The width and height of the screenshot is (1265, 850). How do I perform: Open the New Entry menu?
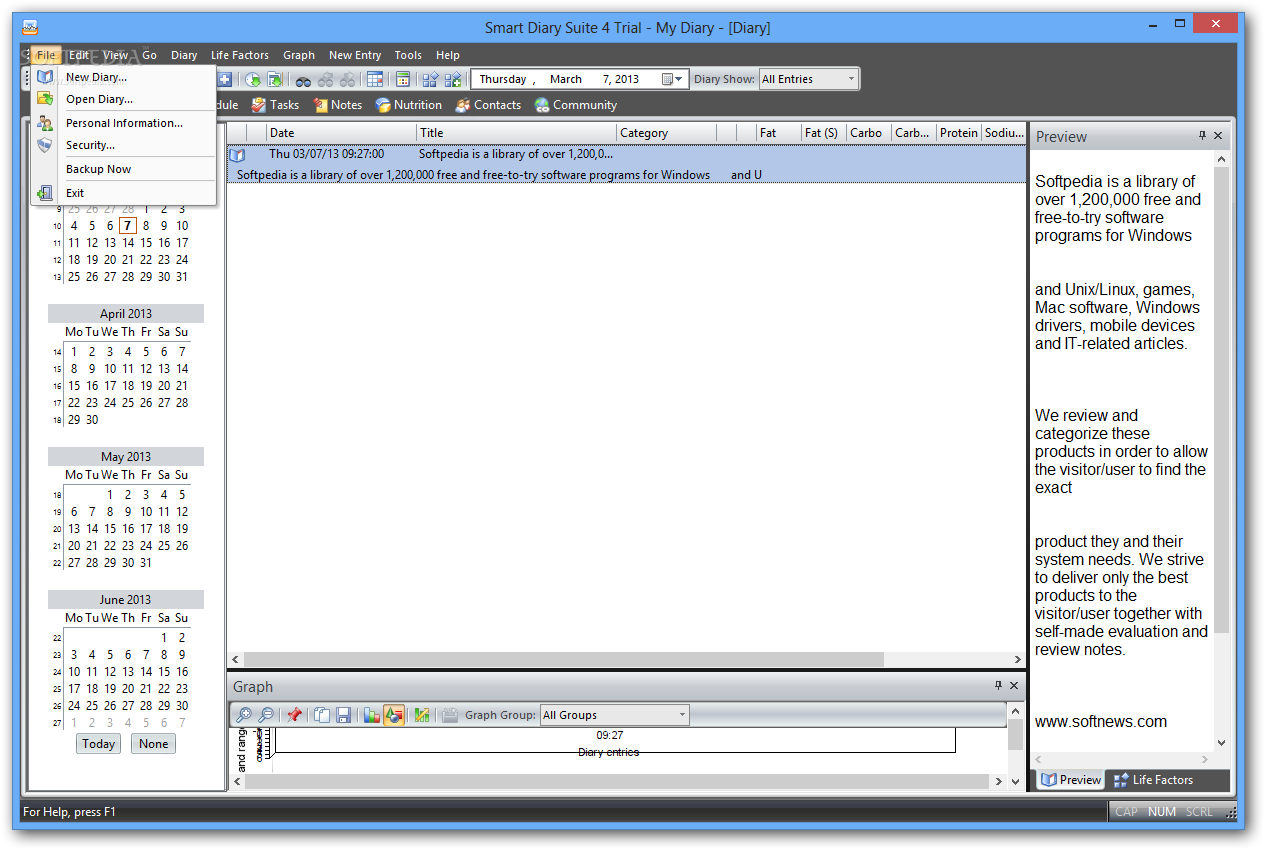click(x=355, y=55)
